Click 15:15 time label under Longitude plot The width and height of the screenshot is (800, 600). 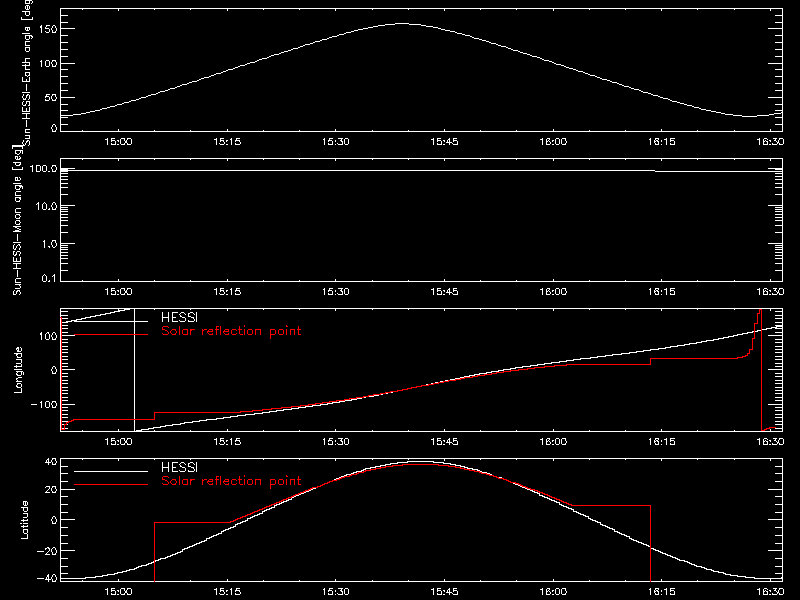[x=227, y=442]
